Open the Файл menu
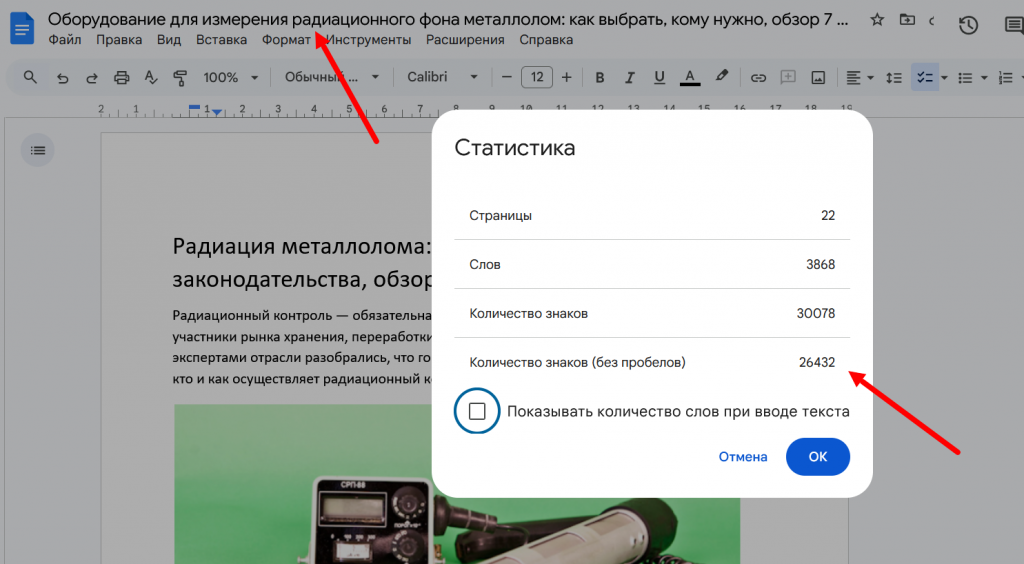The width and height of the screenshot is (1024, 564). tap(65, 40)
